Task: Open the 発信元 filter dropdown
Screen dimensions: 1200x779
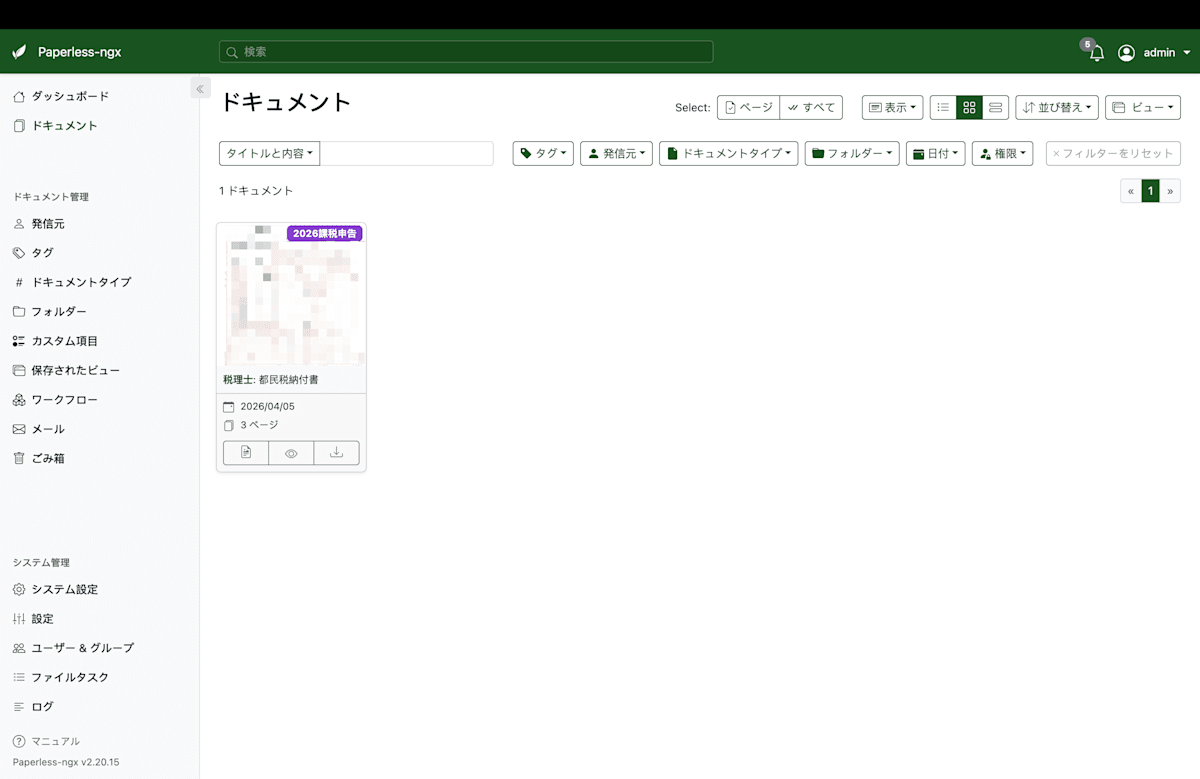Action: 616,154
